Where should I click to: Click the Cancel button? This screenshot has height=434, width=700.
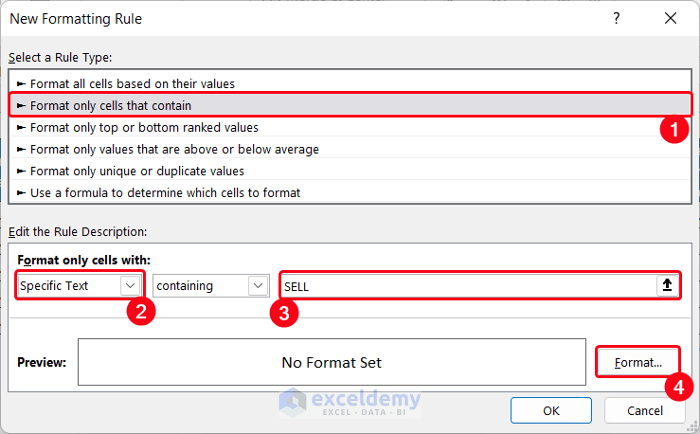pyautogui.click(x=645, y=410)
